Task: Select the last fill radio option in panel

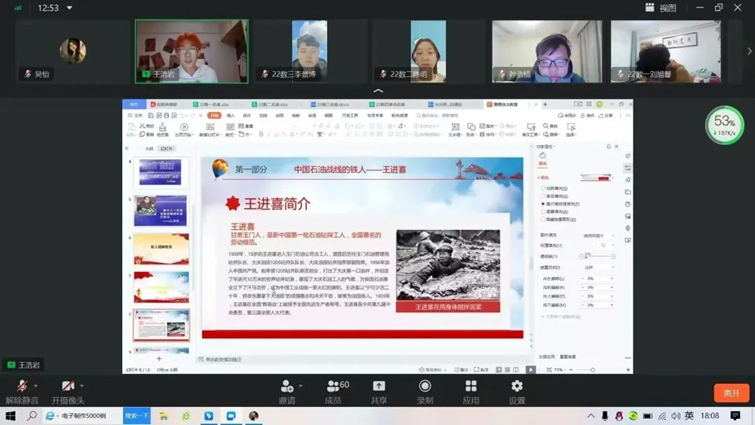Action: click(543, 220)
